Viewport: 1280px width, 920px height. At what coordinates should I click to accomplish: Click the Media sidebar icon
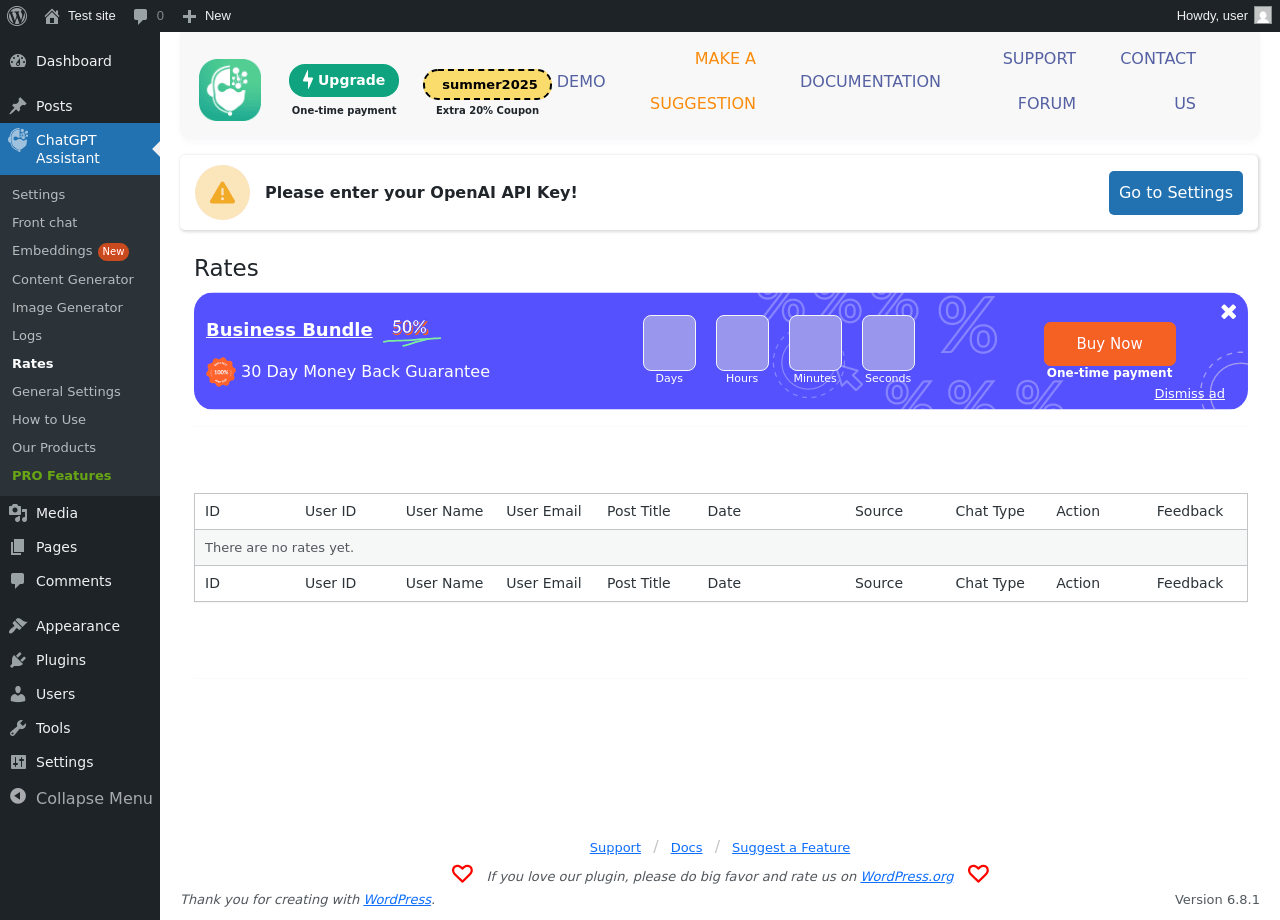coord(18,513)
